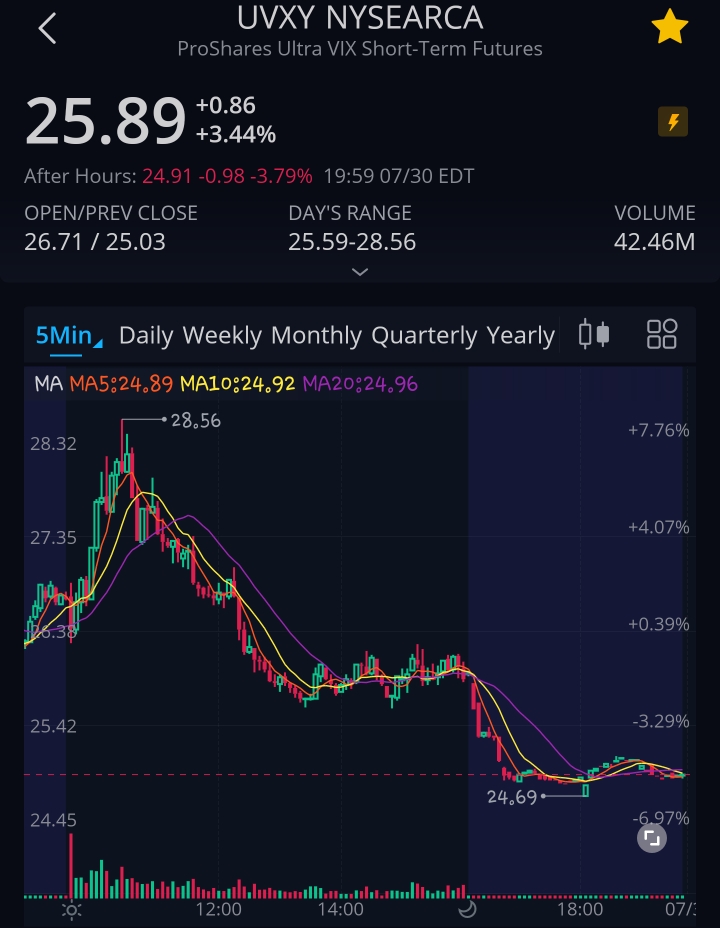Tap the +3.44% percent change
The height and width of the screenshot is (928, 720).
click(236, 134)
